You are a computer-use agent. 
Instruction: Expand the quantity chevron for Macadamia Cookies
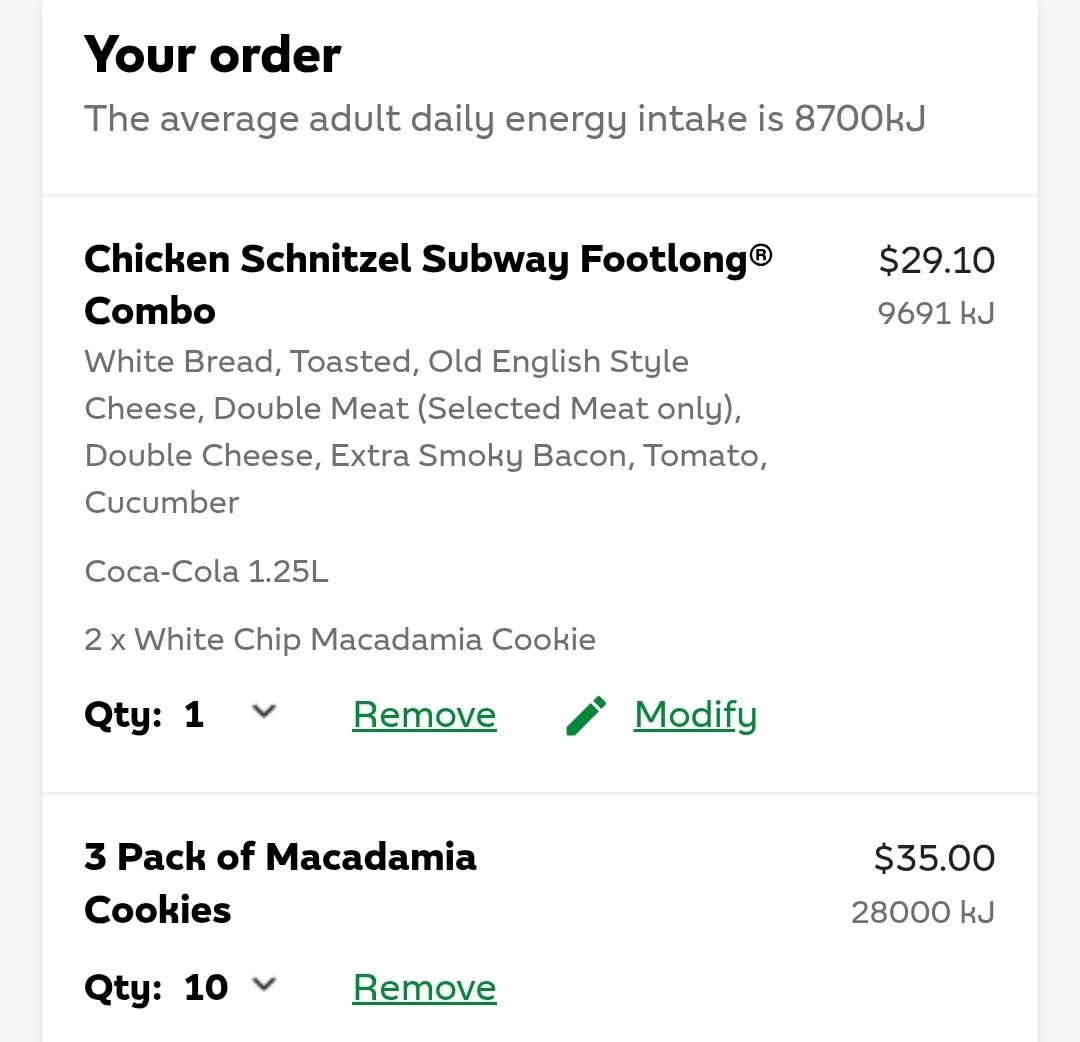[x=264, y=984]
